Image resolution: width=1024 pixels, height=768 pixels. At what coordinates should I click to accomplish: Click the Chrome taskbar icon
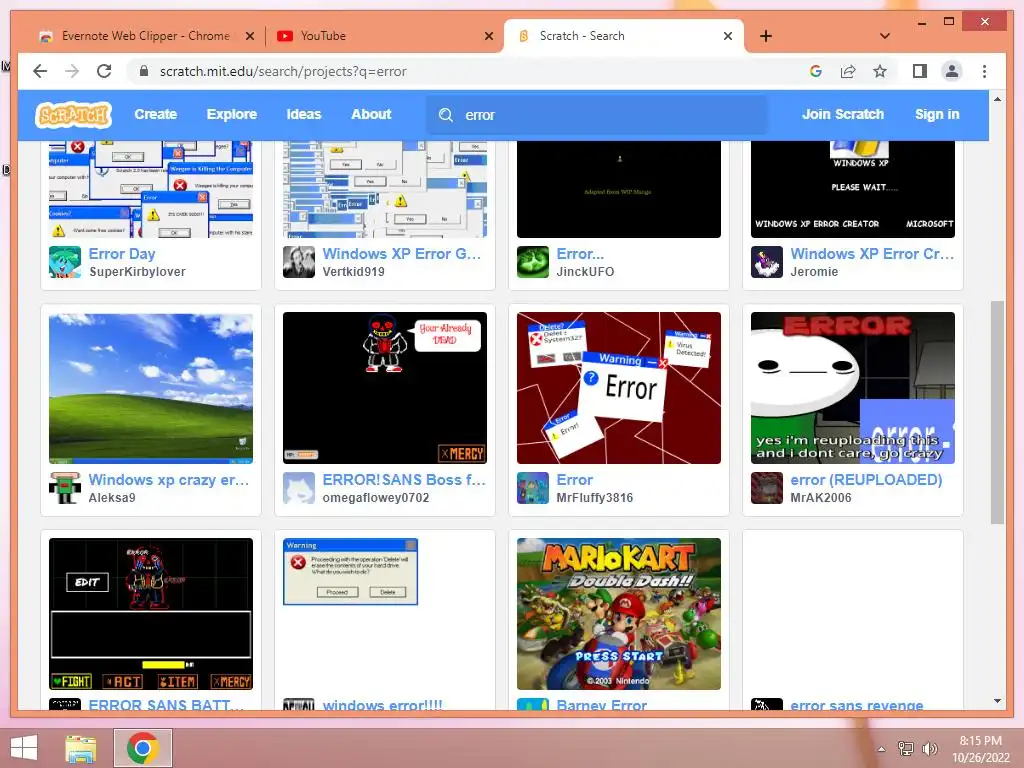tap(143, 748)
